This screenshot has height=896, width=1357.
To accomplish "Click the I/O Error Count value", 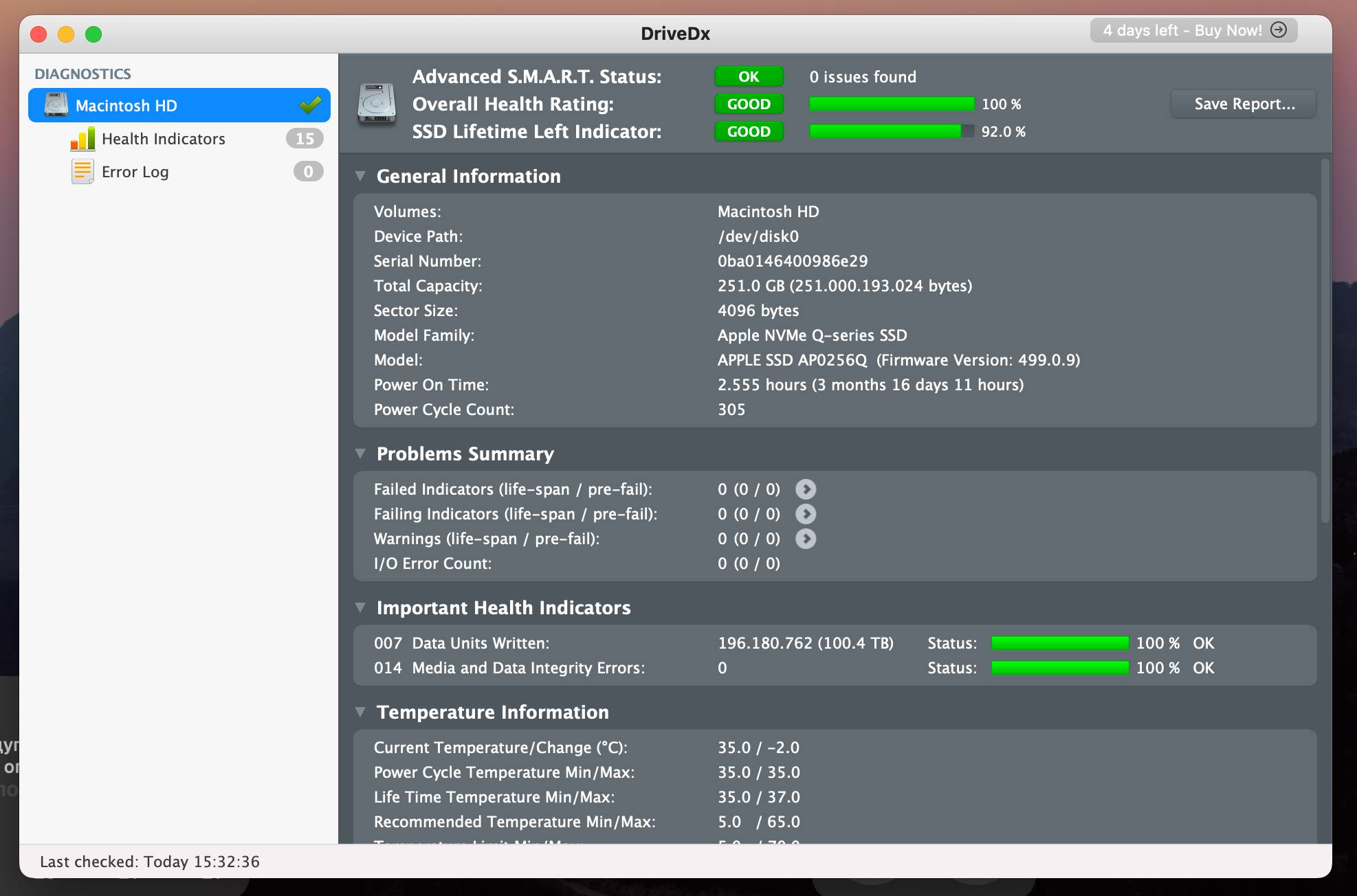I will coord(749,564).
